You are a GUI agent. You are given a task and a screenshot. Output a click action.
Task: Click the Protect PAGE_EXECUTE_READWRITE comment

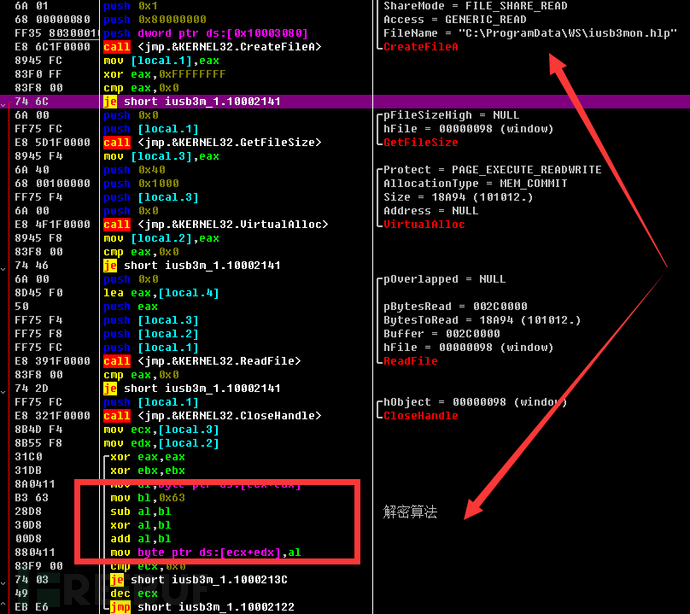click(492, 170)
